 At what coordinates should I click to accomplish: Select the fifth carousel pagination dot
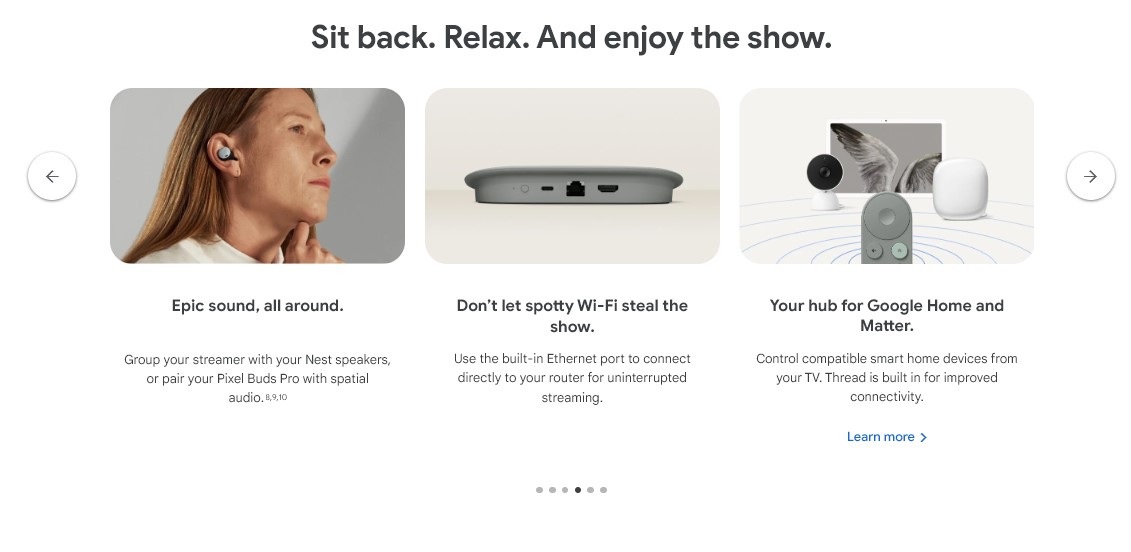point(591,490)
